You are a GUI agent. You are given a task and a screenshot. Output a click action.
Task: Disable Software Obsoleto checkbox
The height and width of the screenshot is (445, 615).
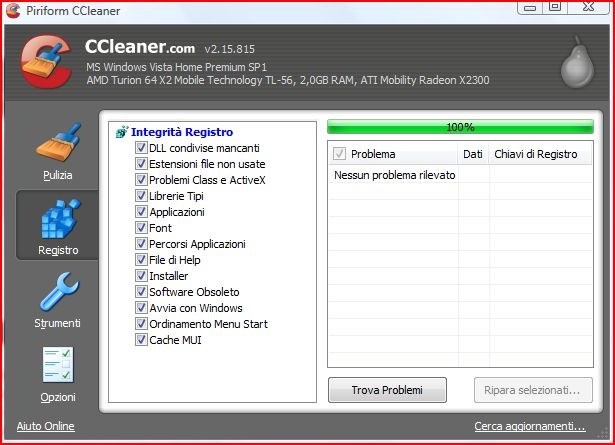coord(141,292)
